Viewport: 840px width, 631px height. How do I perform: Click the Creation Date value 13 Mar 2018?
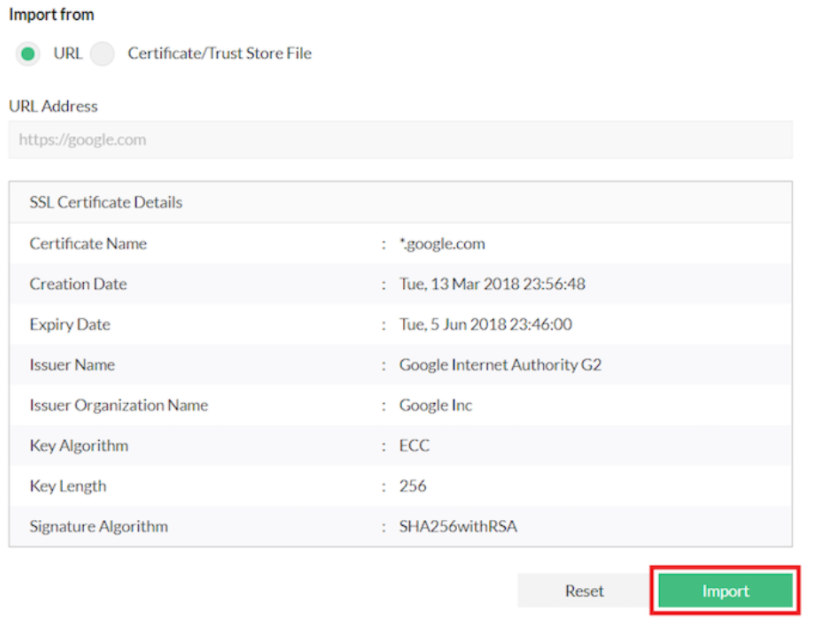(x=492, y=284)
